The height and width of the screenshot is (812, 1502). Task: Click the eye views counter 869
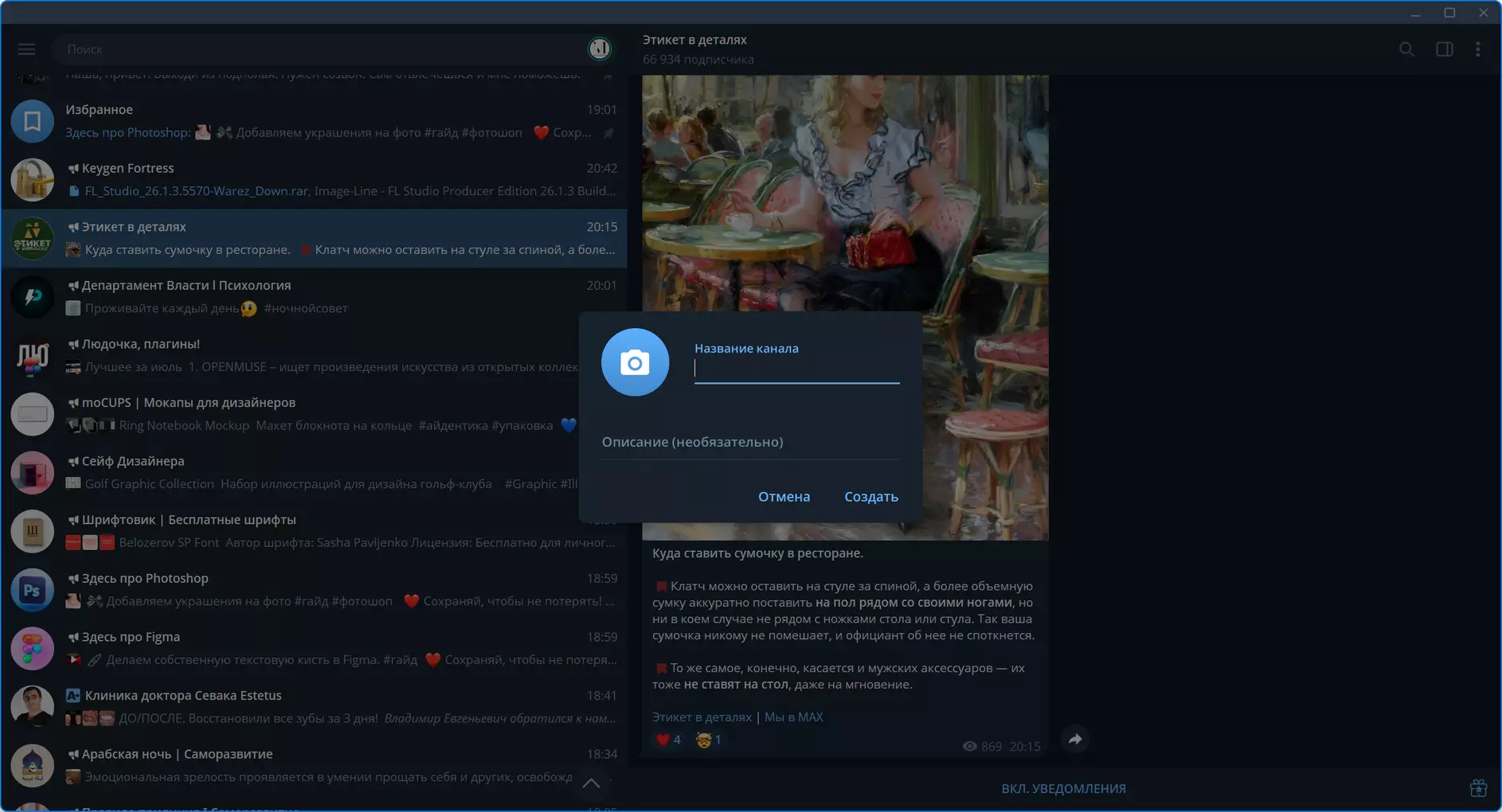982,747
